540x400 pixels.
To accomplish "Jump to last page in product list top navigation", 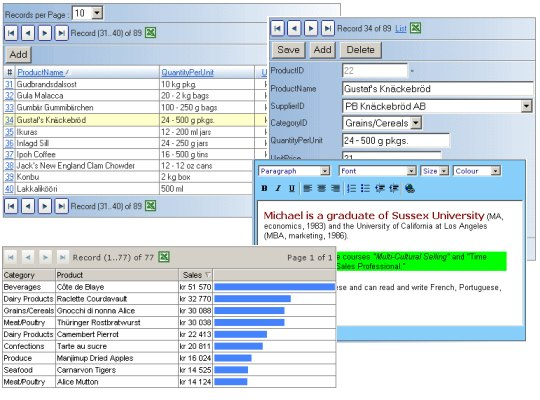I will click(x=62, y=33).
